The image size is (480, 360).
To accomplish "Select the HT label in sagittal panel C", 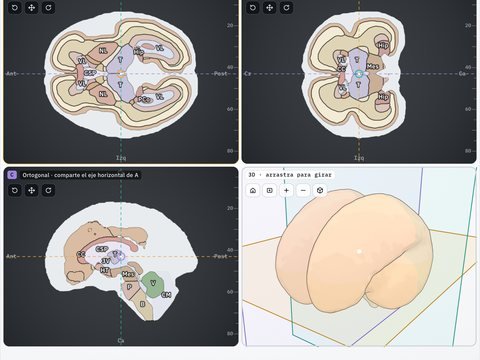I will tap(105, 270).
